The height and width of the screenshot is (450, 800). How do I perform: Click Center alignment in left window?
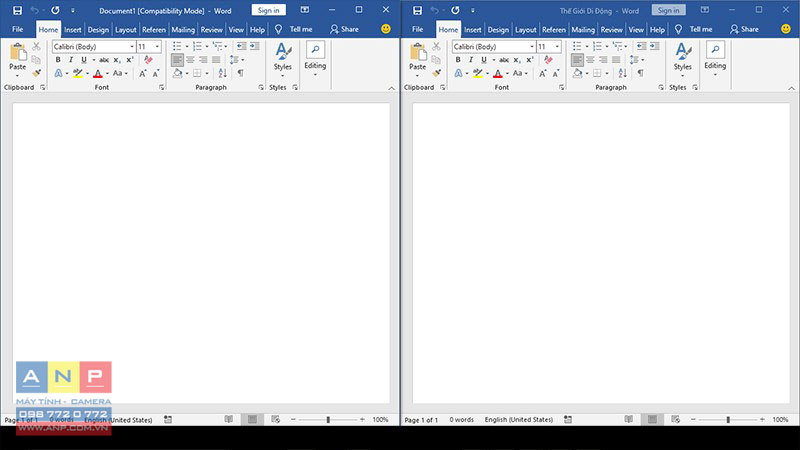click(x=190, y=60)
